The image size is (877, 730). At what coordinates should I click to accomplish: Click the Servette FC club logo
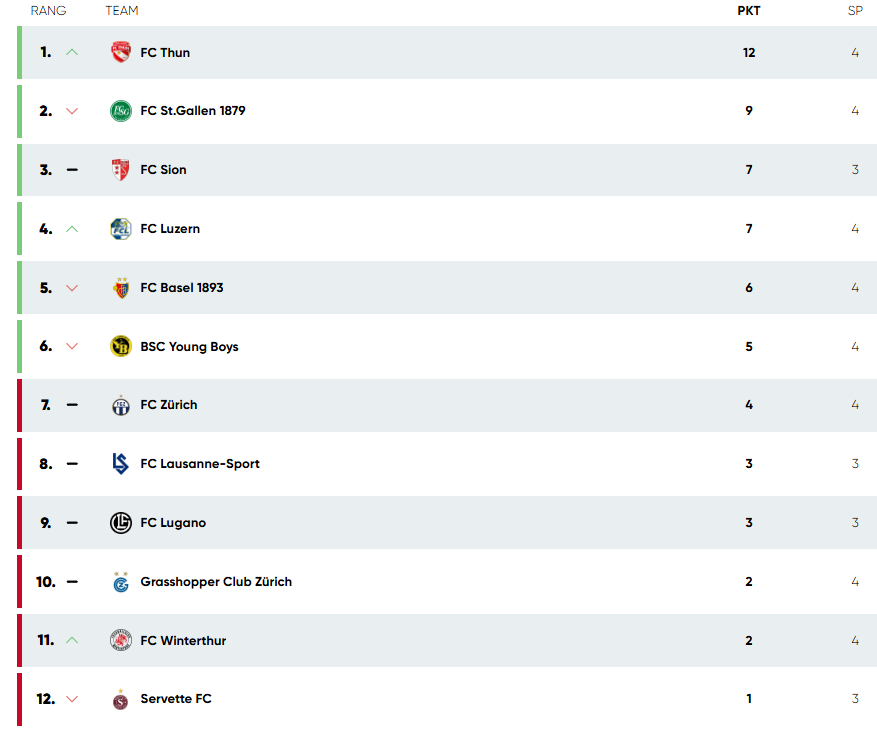120,699
